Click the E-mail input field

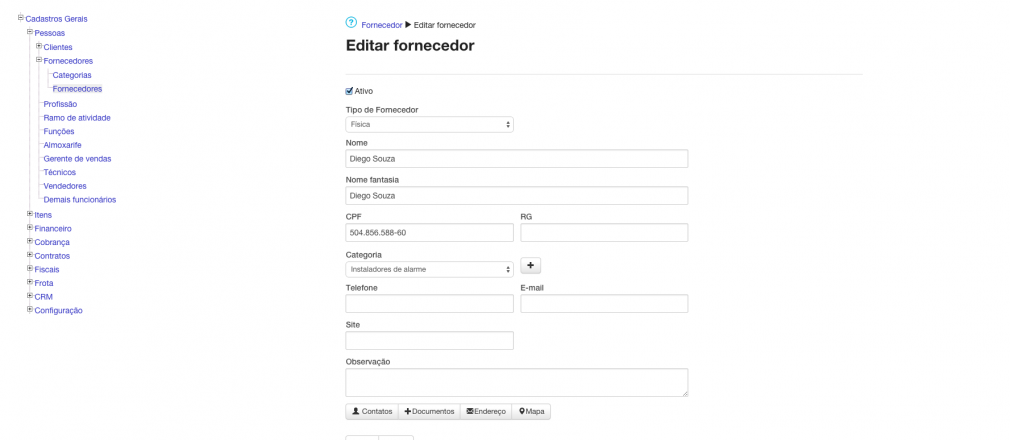coord(604,303)
